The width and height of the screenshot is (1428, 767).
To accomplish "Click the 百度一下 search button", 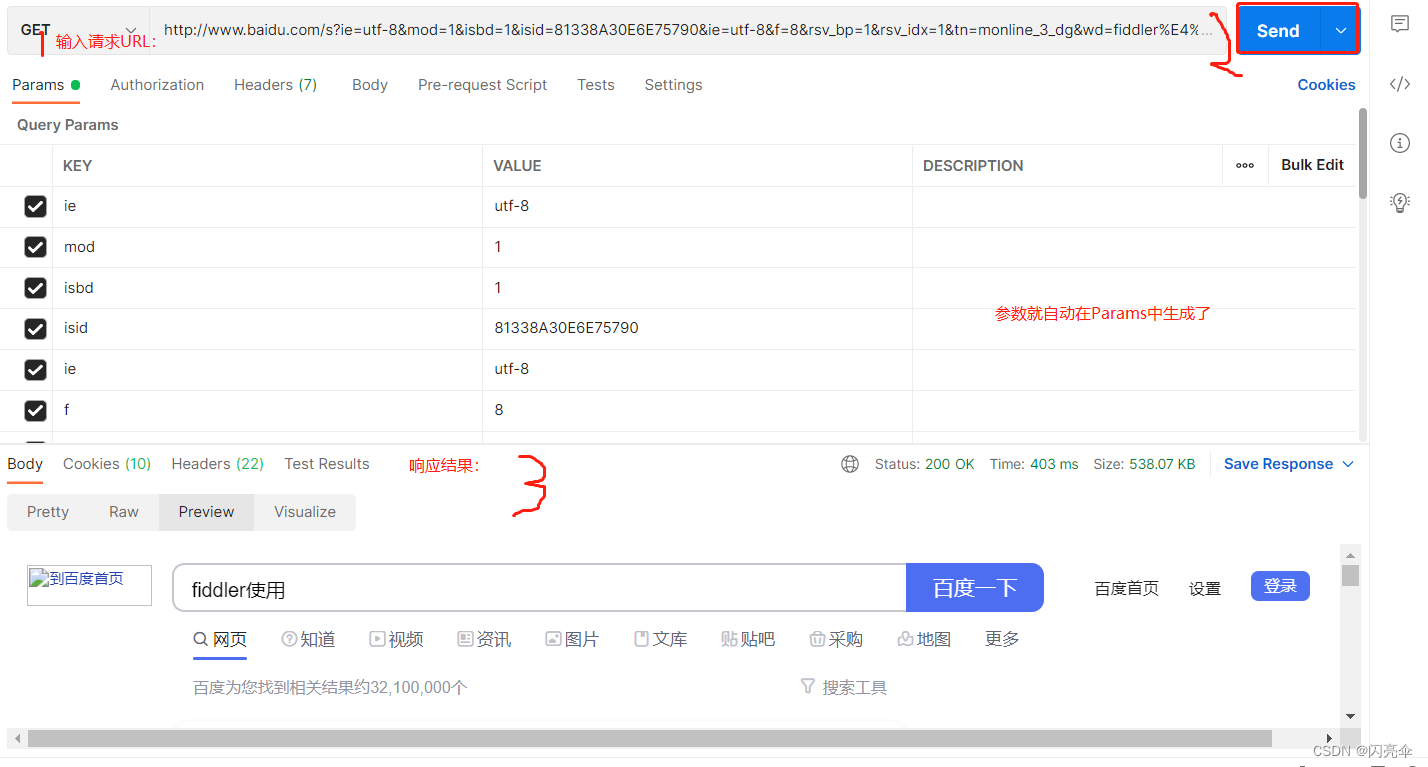I will point(975,588).
